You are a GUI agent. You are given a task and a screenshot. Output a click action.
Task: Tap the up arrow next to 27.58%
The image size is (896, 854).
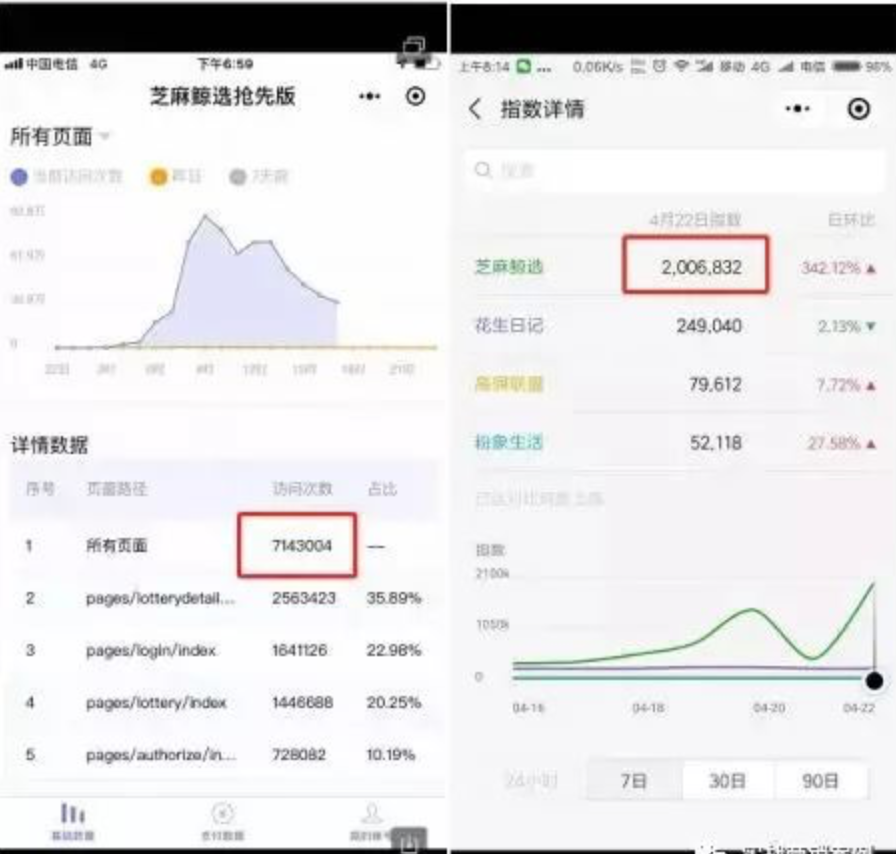pos(871,444)
